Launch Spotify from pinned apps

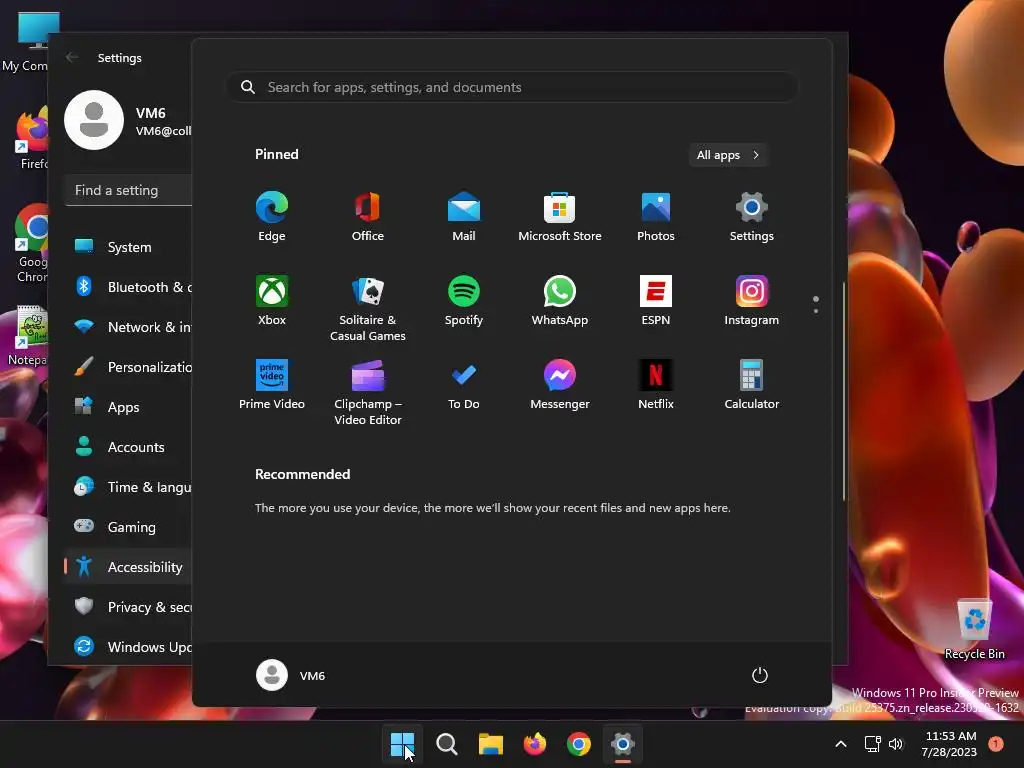[464, 300]
